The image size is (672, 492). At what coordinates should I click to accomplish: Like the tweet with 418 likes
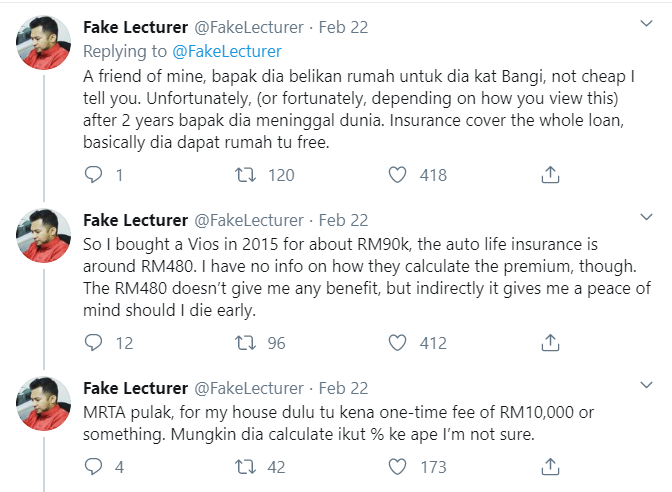coord(398,175)
